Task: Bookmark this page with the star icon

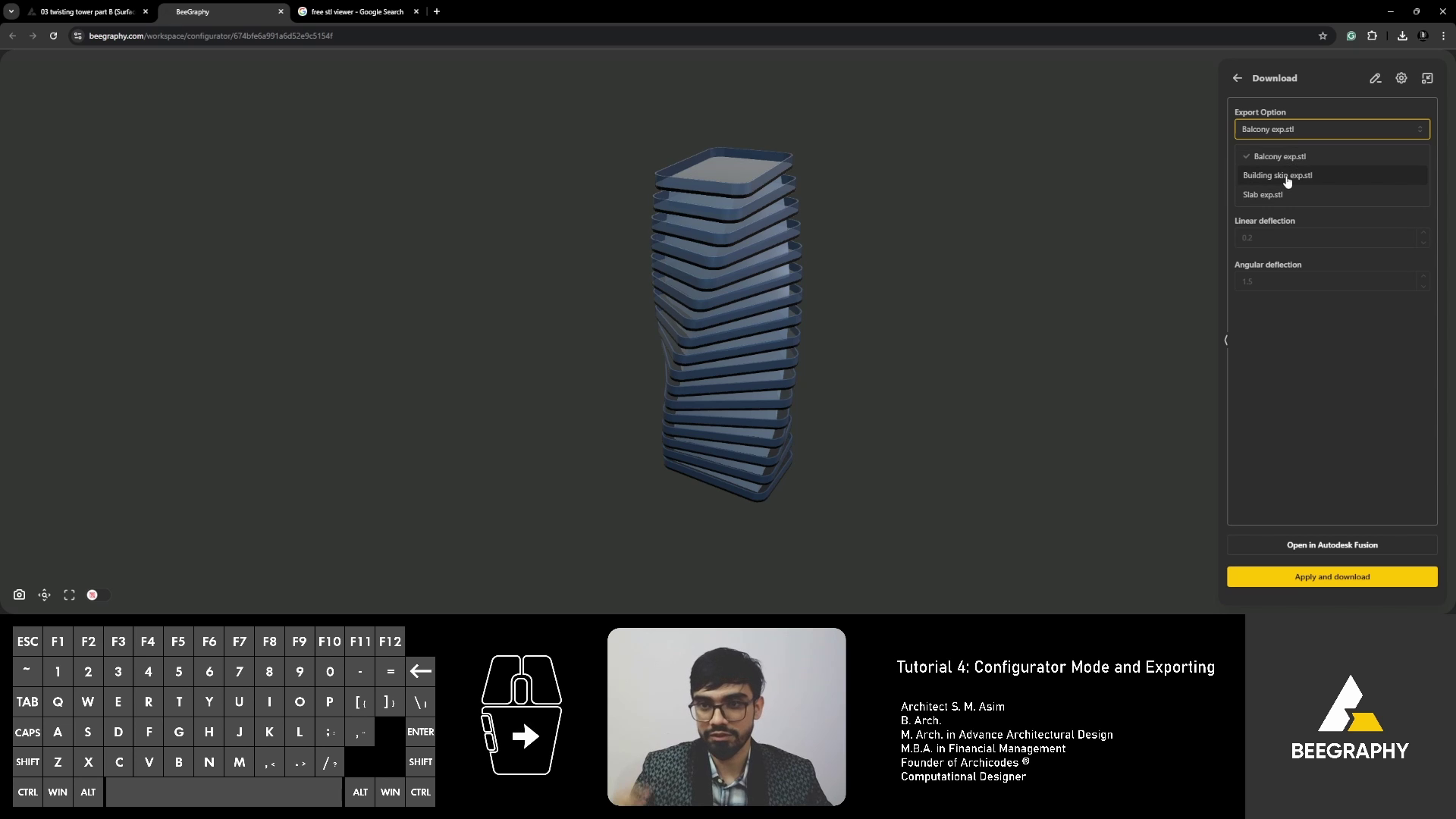Action: point(1323,36)
